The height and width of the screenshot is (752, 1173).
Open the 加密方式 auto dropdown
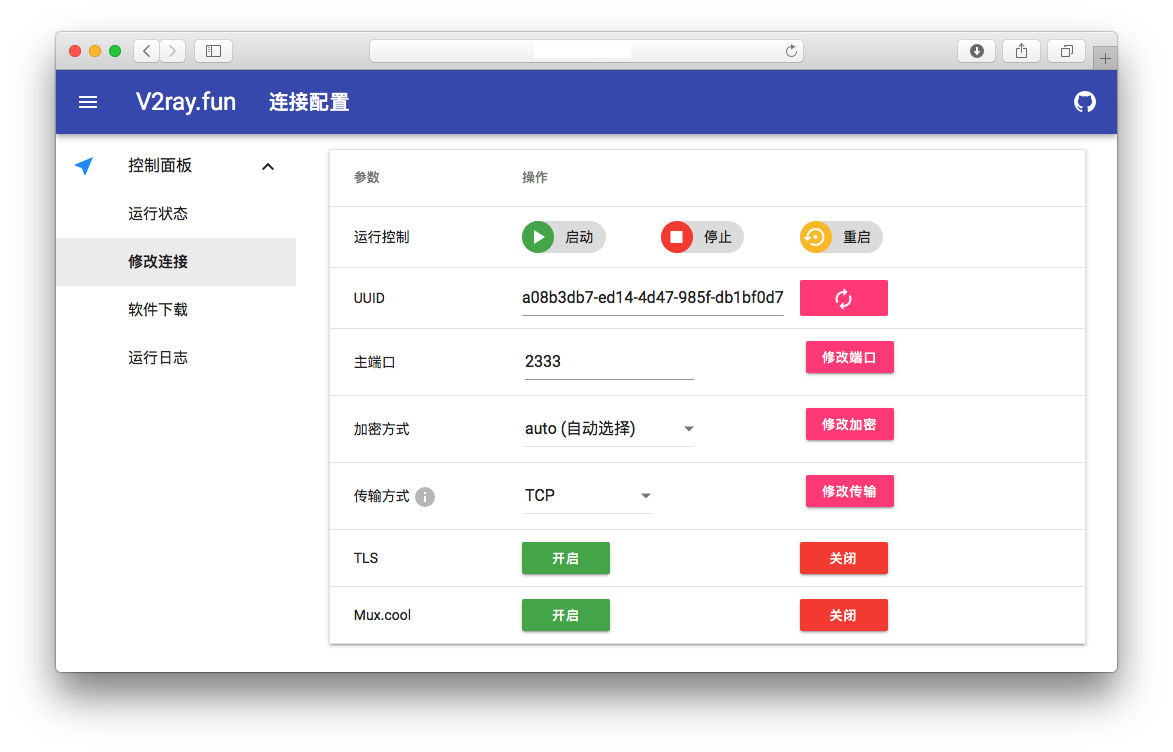coord(609,429)
